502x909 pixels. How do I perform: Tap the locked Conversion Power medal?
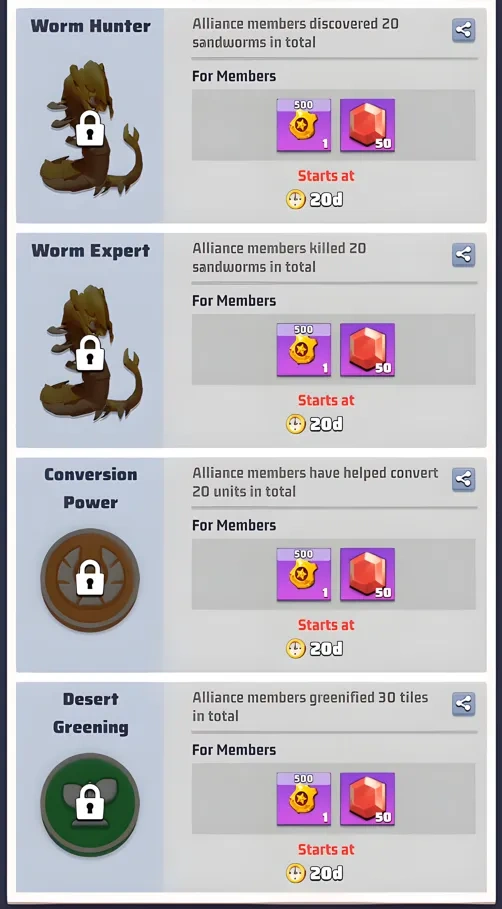point(90,579)
